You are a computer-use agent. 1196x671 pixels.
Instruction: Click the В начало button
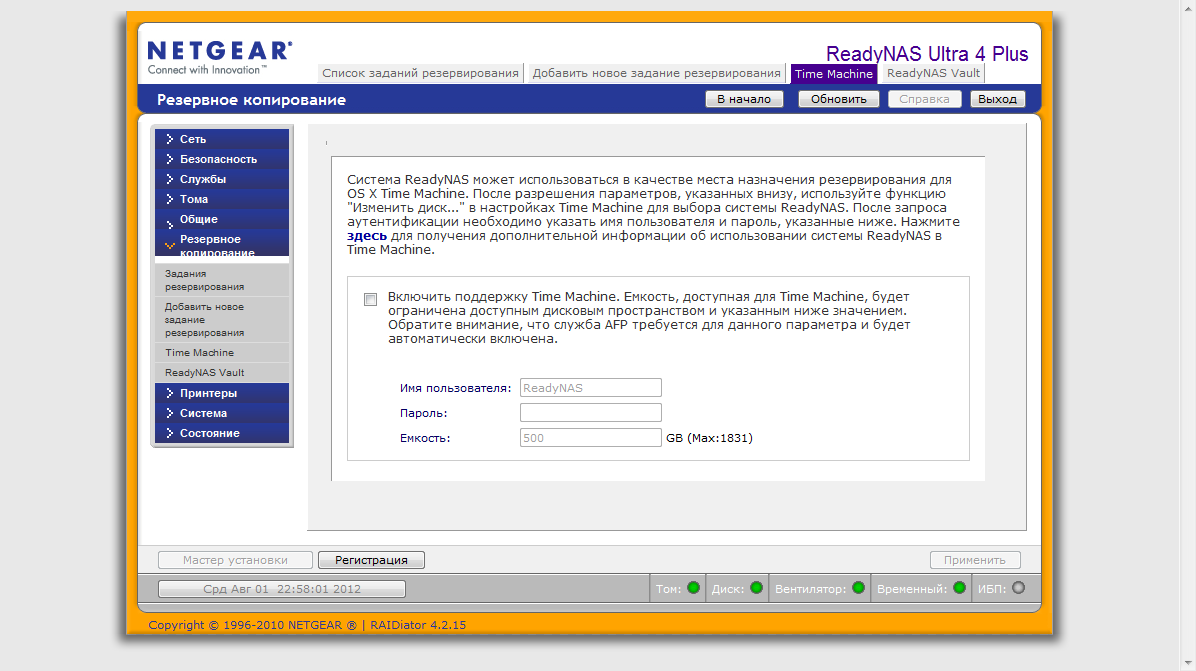744,99
